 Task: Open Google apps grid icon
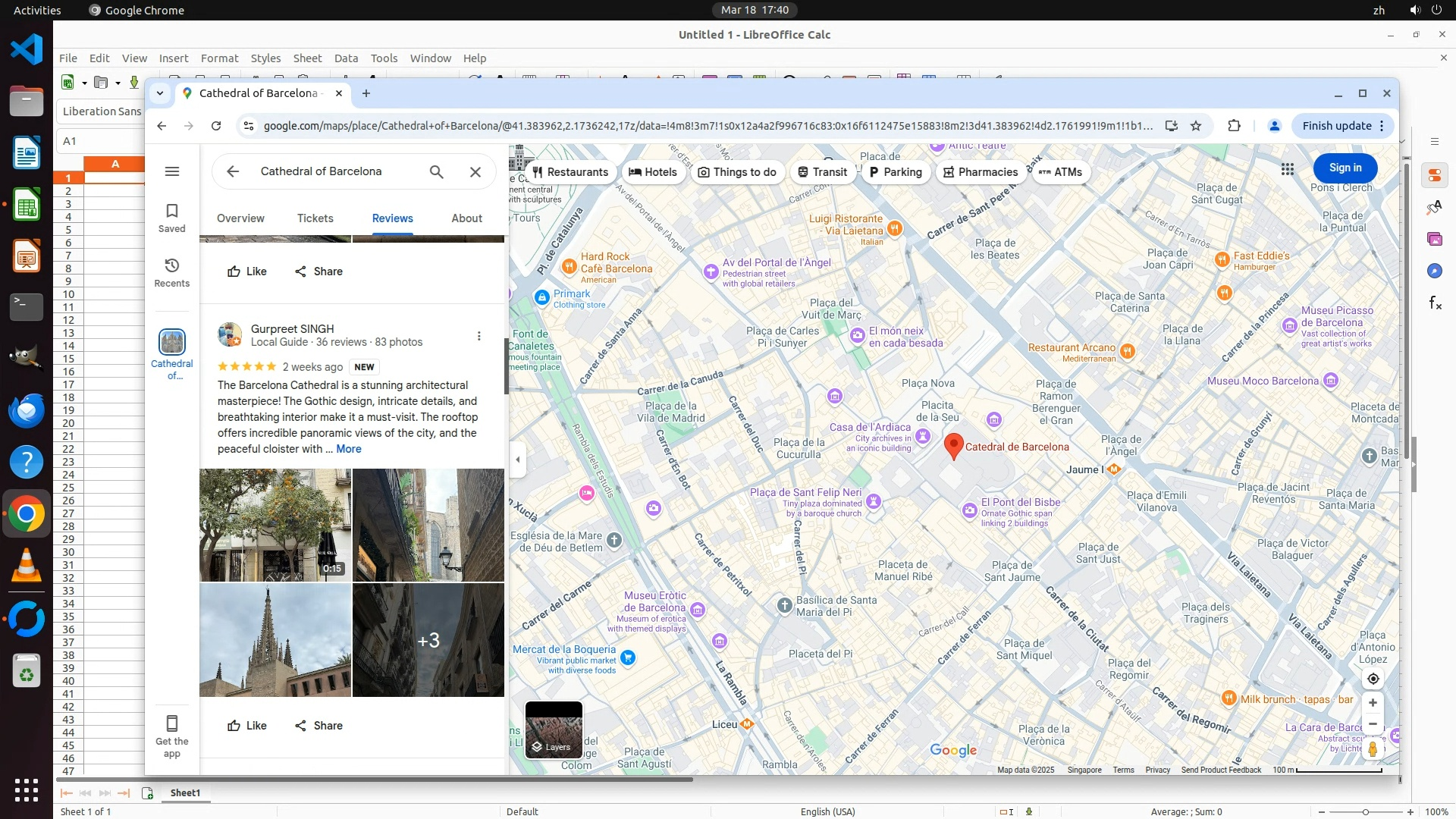tap(1287, 168)
